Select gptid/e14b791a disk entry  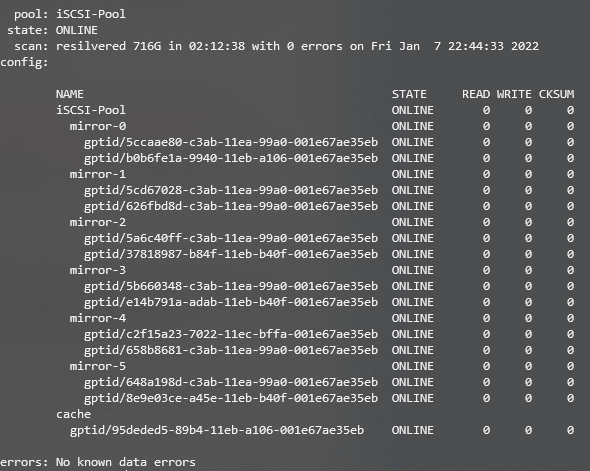pos(231,302)
